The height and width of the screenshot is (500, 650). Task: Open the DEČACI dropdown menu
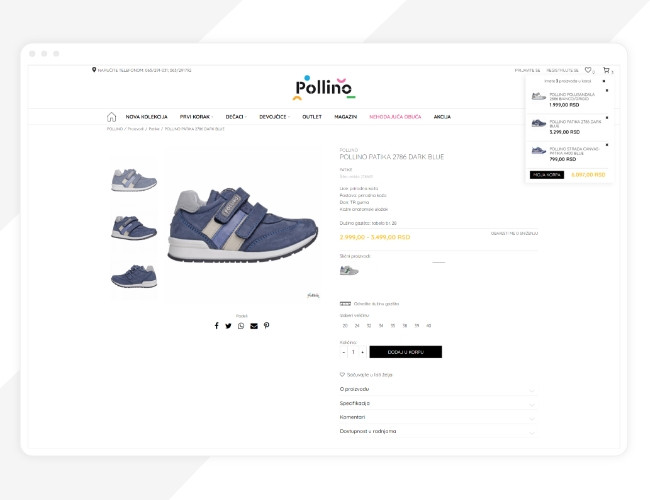pyautogui.click(x=236, y=117)
